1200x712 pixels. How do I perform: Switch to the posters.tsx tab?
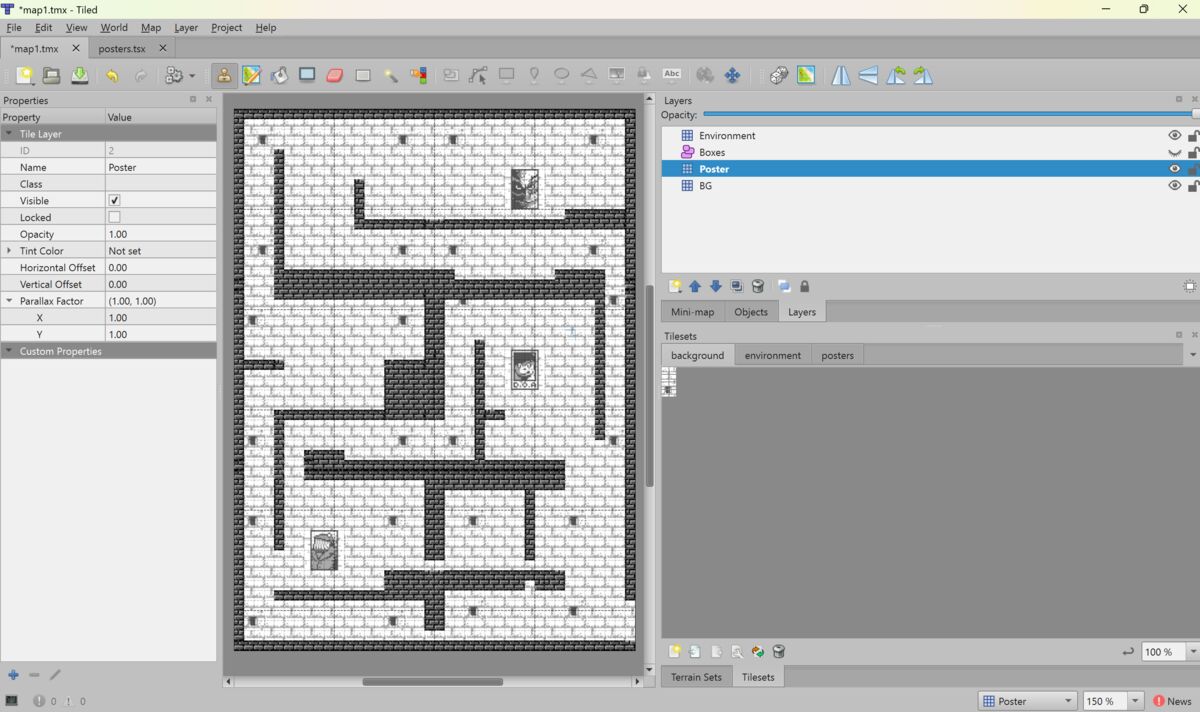pos(123,48)
